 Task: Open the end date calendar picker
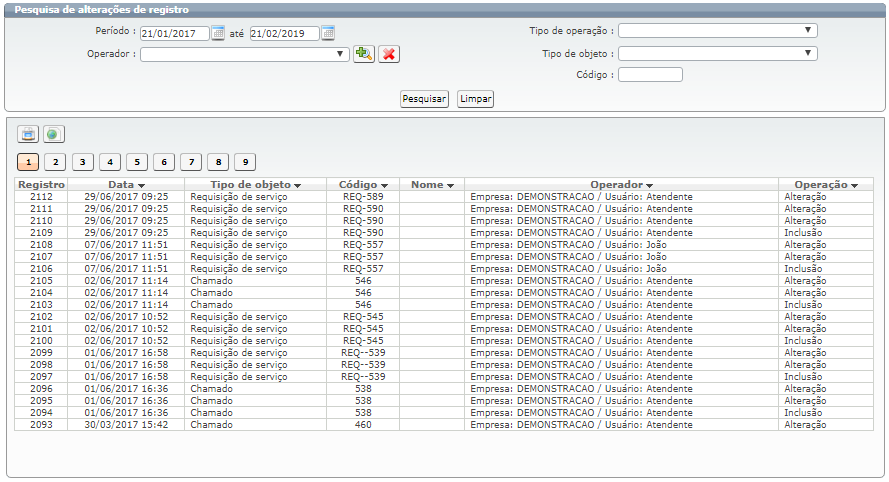(328, 33)
